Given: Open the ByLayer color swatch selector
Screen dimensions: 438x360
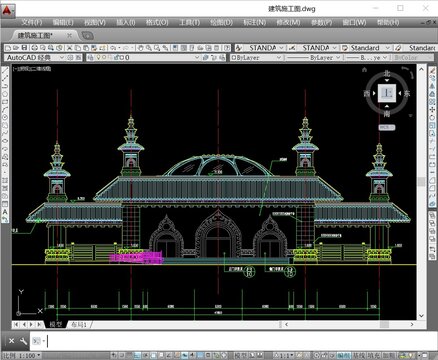Looking at the screenshot, I should 256,58.
